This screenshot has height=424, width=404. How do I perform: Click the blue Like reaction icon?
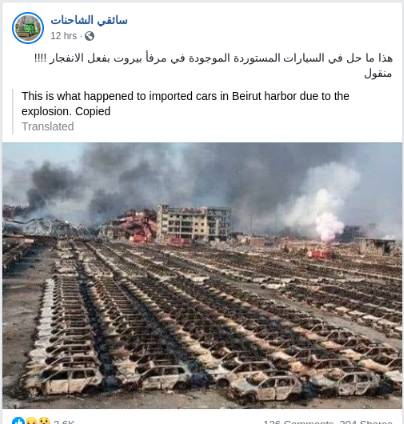pos(19,421)
